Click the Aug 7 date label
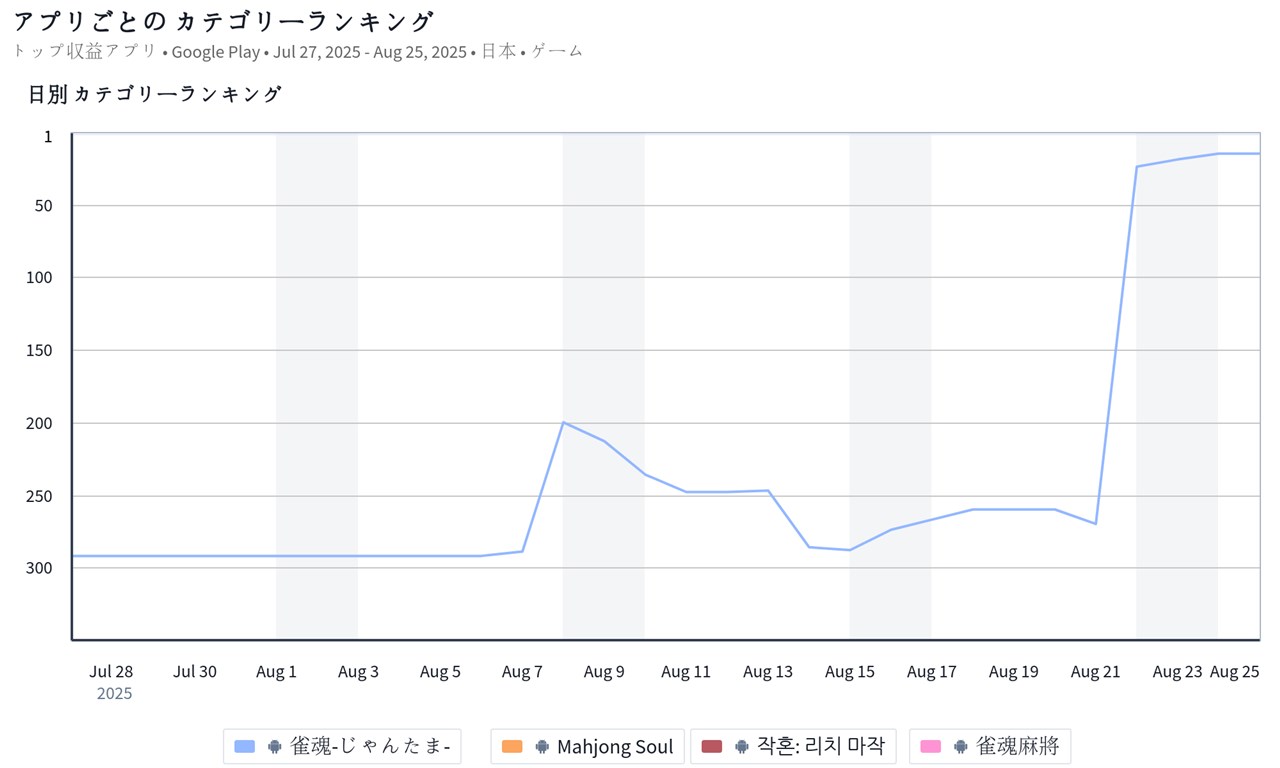 (x=522, y=672)
